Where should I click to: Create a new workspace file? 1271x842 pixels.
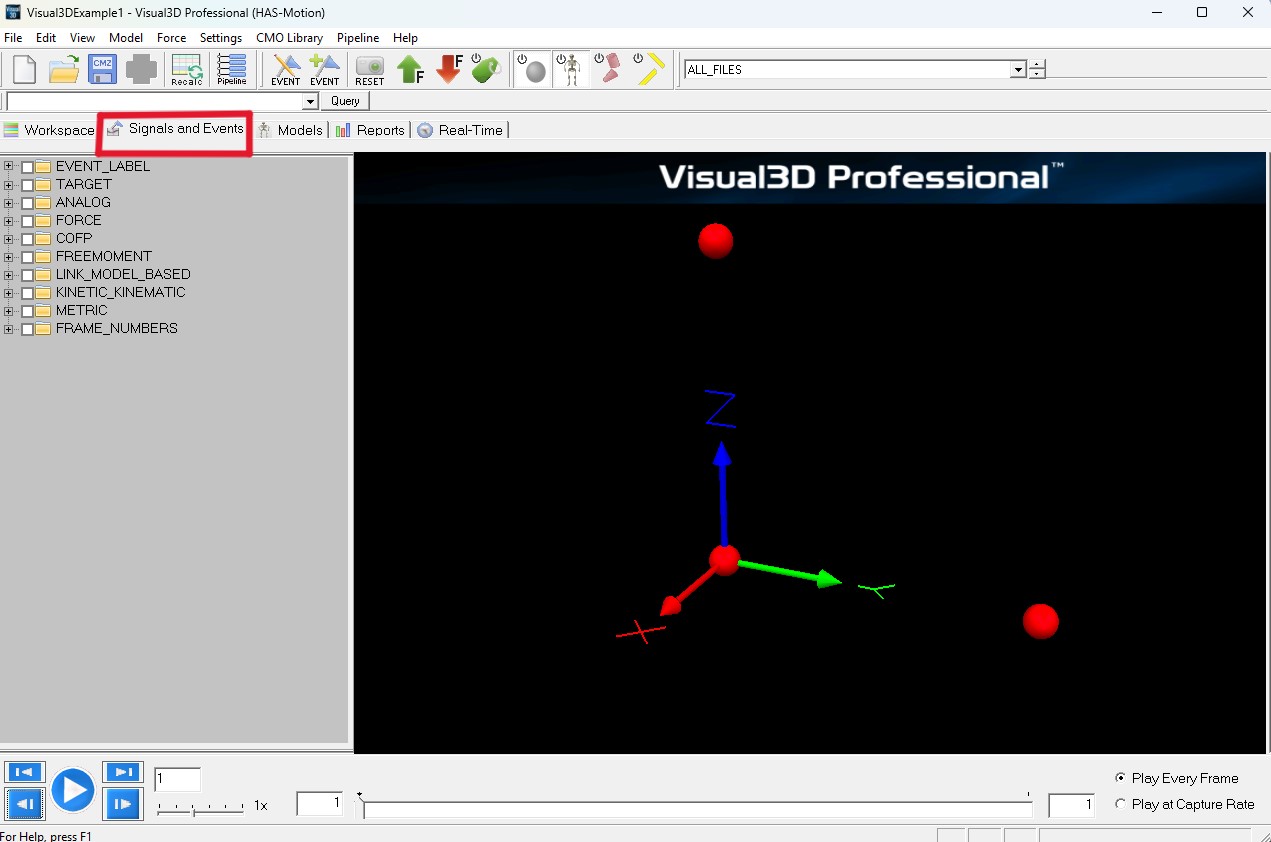pyautogui.click(x=24, y=70)
